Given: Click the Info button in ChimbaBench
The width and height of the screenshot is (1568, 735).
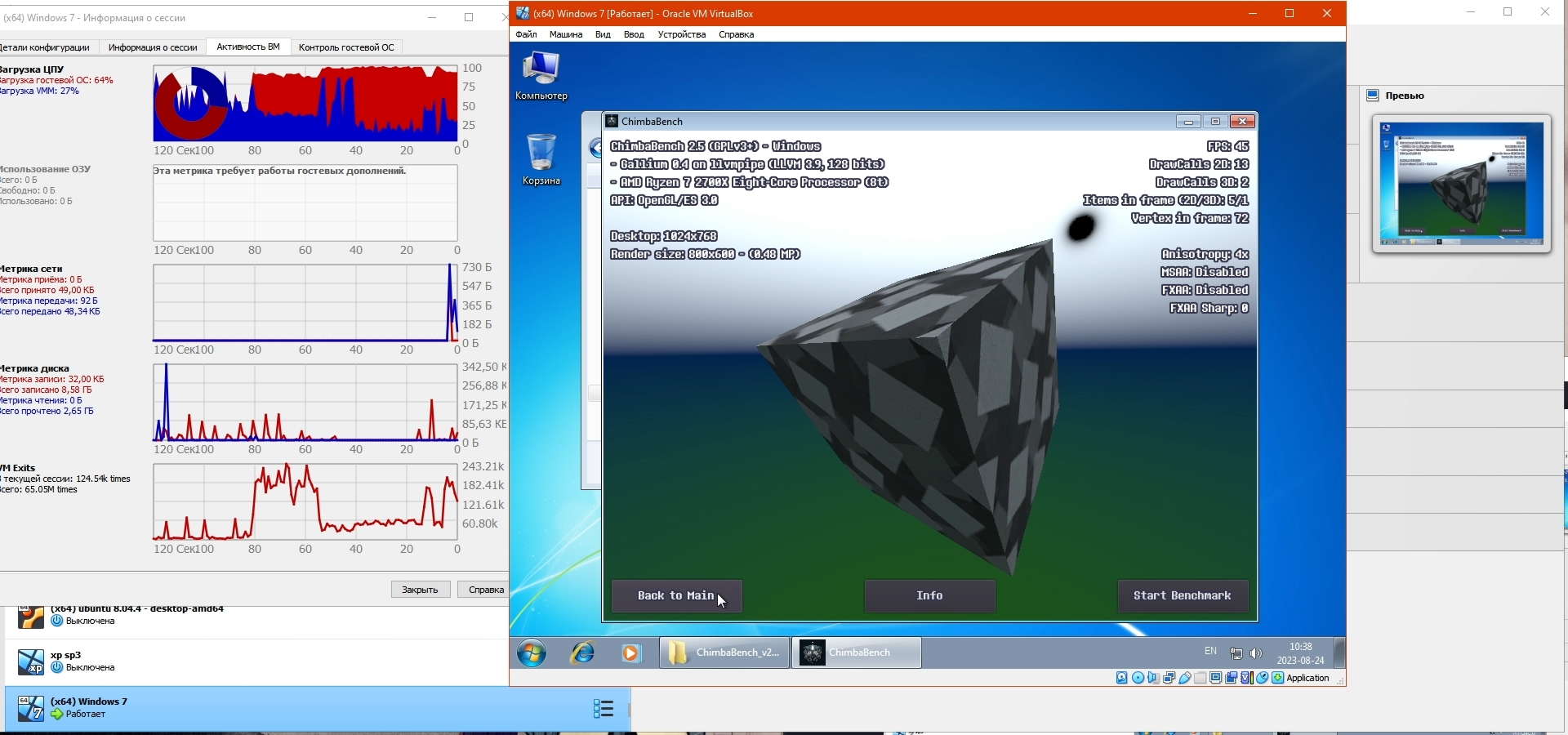Looking at the screenshot, I should pos(929,596).
